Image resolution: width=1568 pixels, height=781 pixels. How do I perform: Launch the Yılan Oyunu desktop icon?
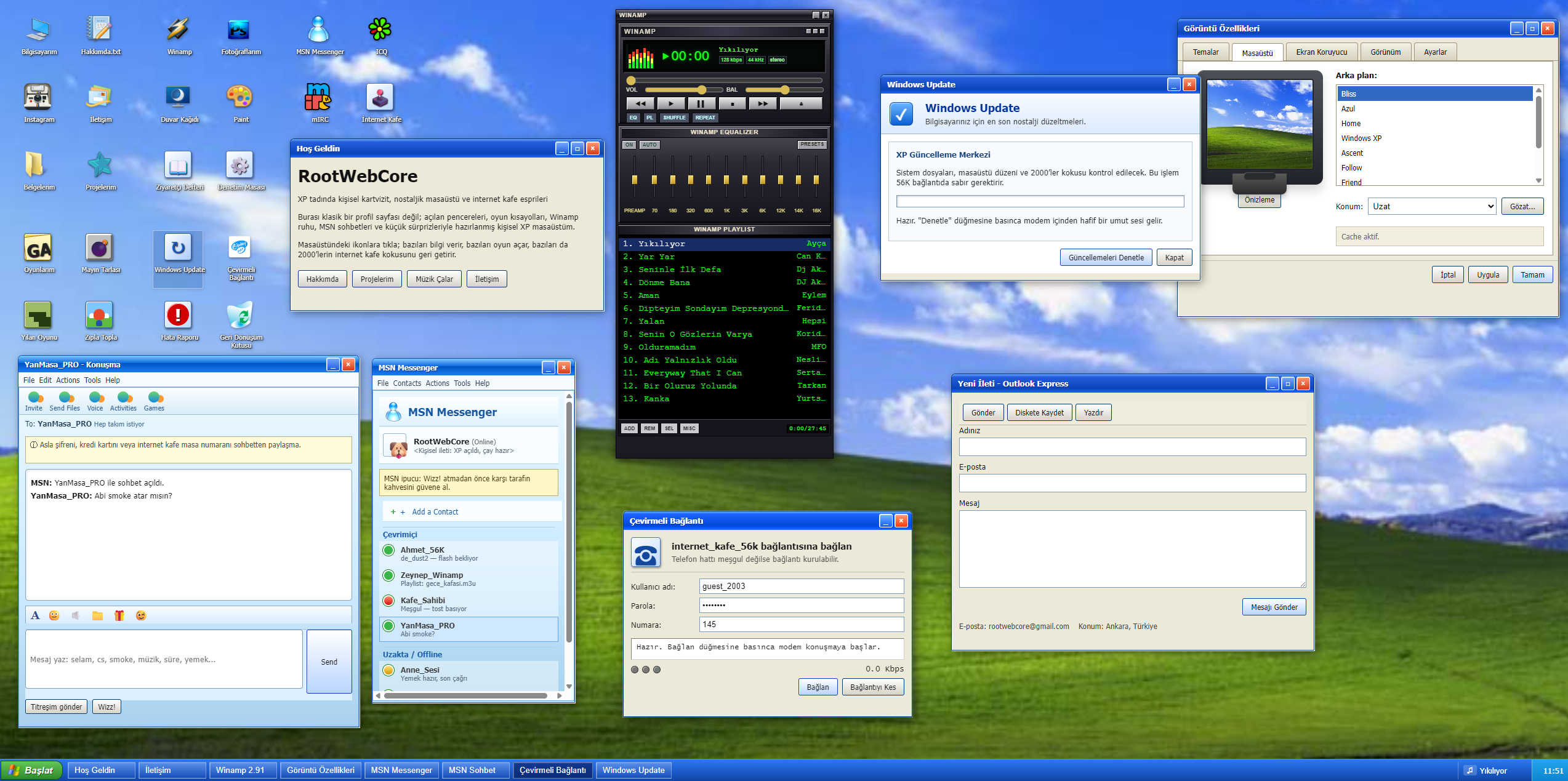pyautogui.click(x=39, y=321)
